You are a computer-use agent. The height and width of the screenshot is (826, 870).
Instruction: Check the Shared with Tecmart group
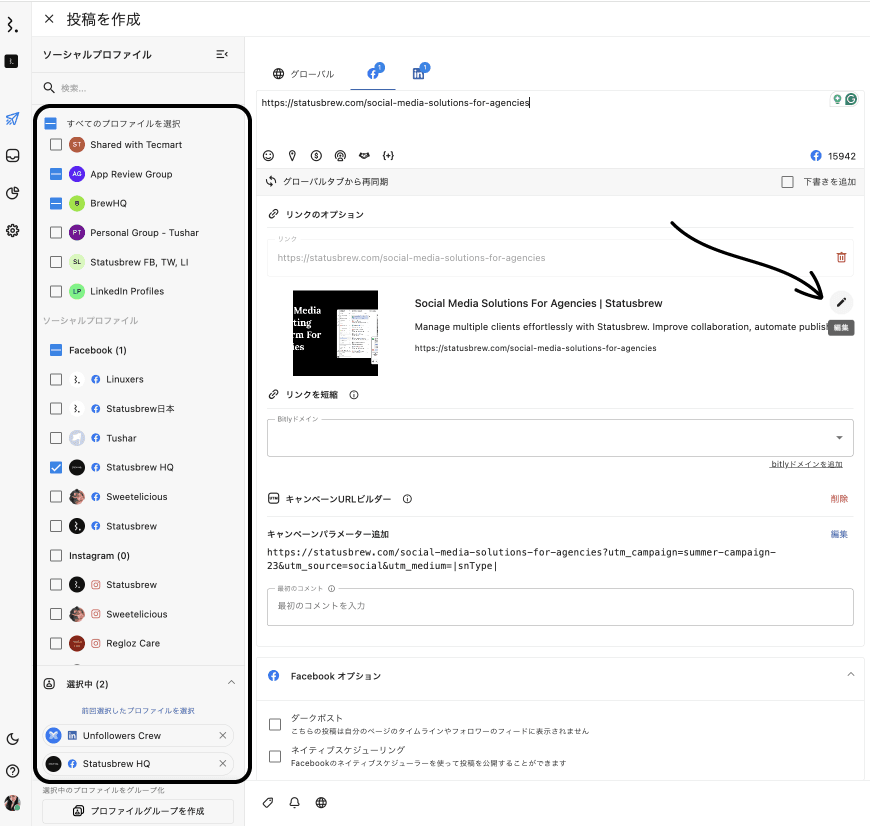(x=56, y=145)
